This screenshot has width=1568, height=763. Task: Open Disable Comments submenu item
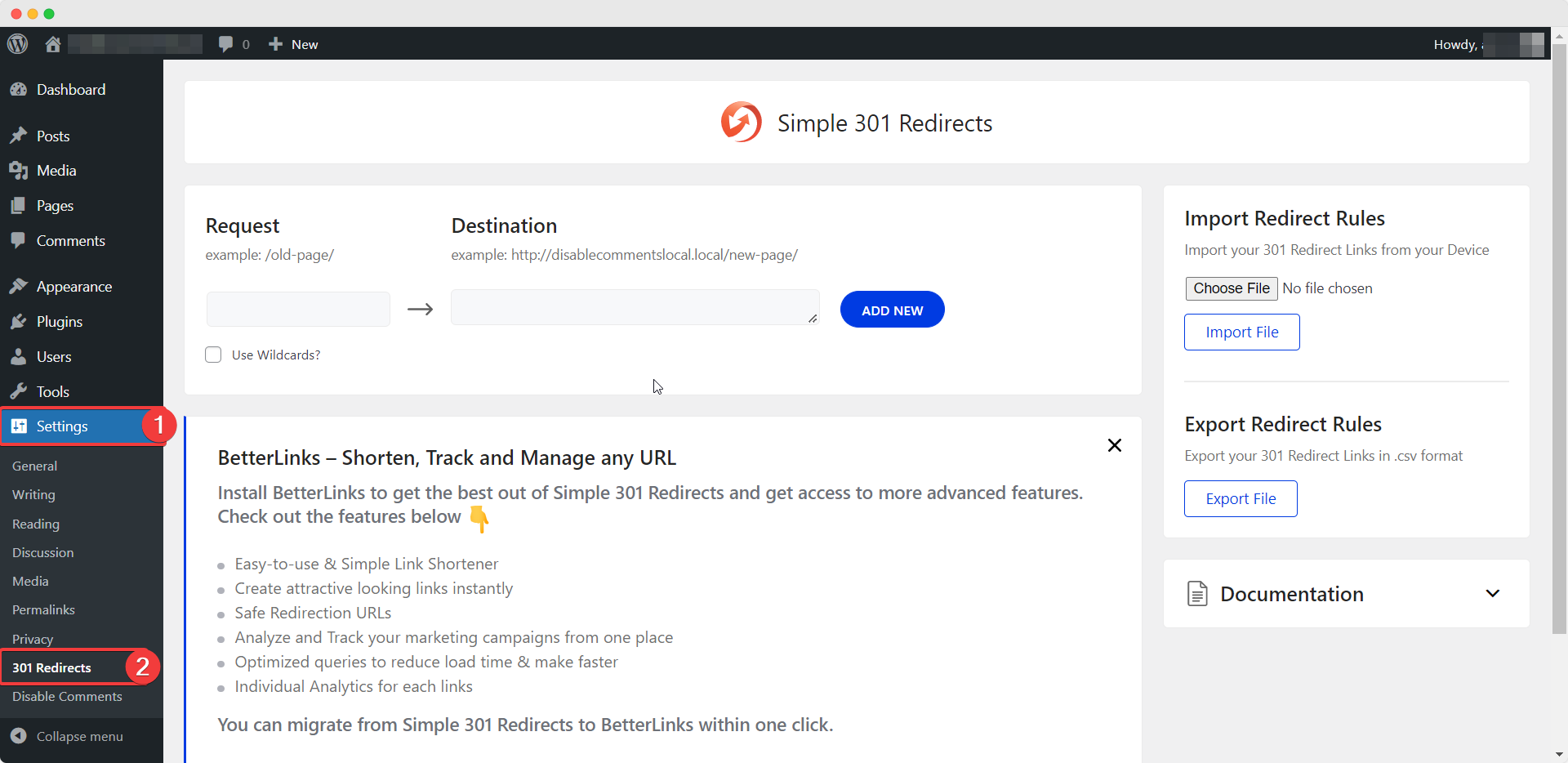pyautogui.click(x=67, y=696)
